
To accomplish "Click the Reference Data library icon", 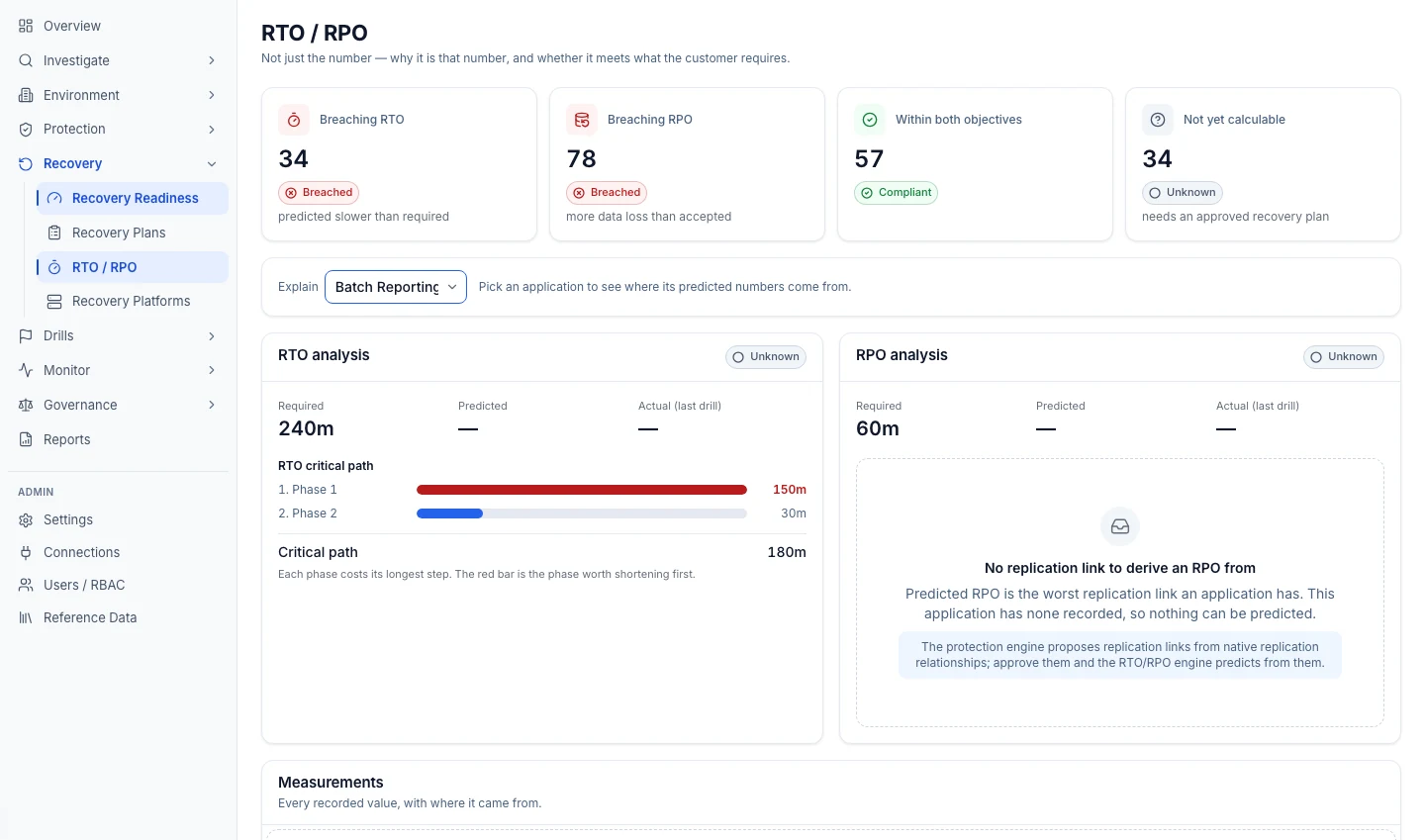I will pos(26,617).
